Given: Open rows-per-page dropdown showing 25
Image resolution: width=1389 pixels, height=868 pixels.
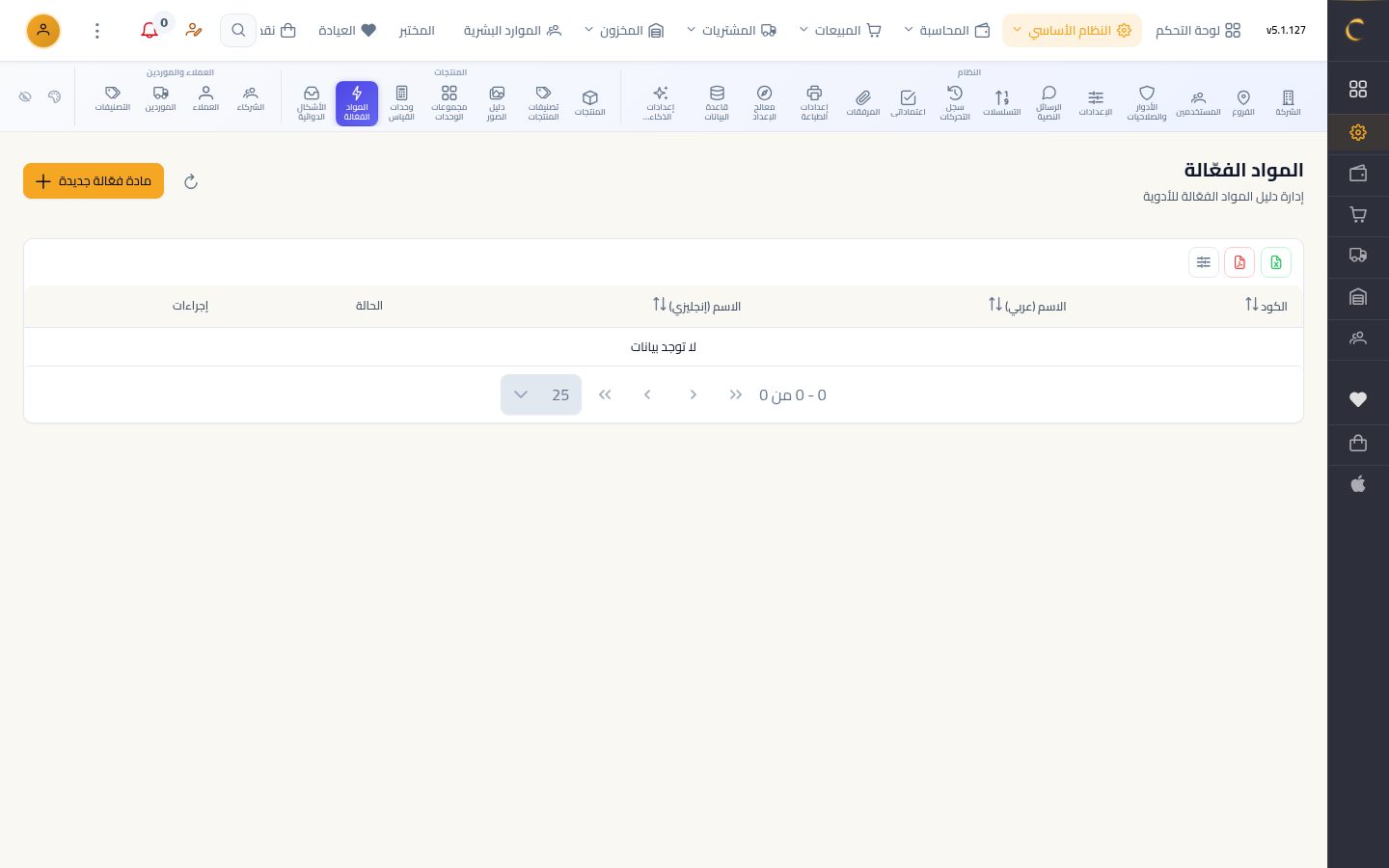Looking at the screenshot, I should point(541,394).
